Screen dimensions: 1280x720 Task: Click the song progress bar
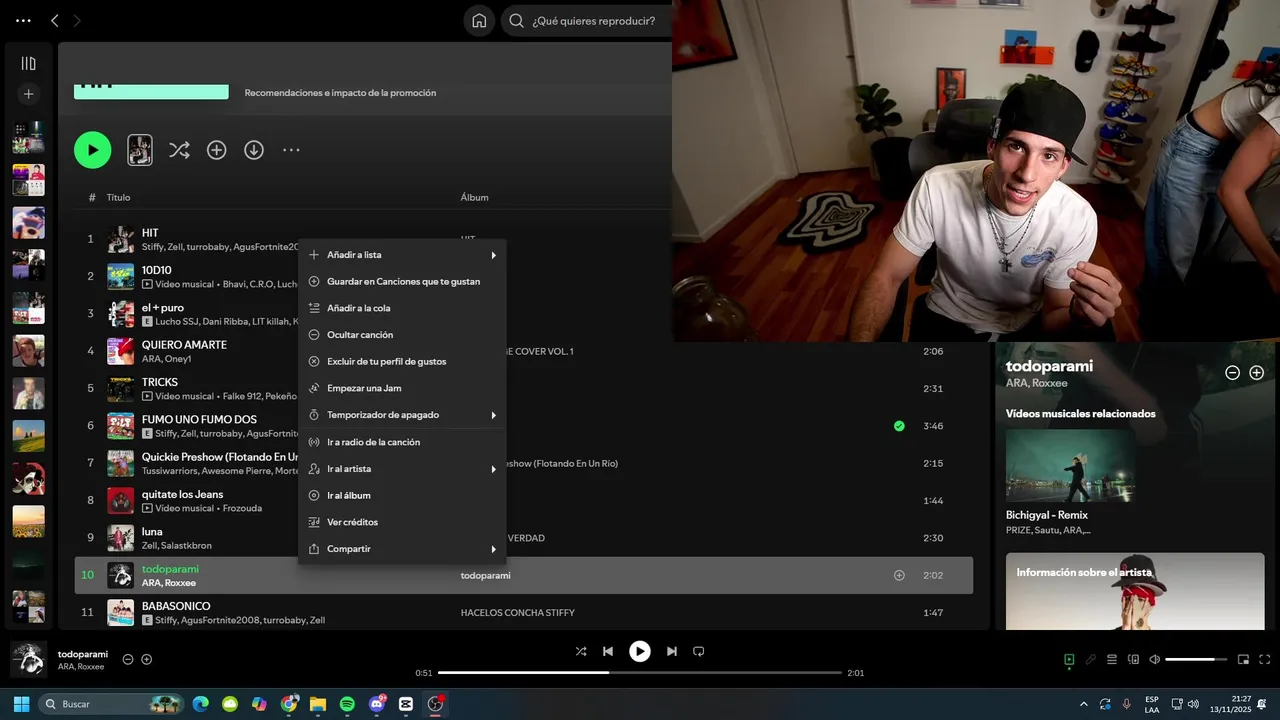pyautogui.click(x=640, y=673)
